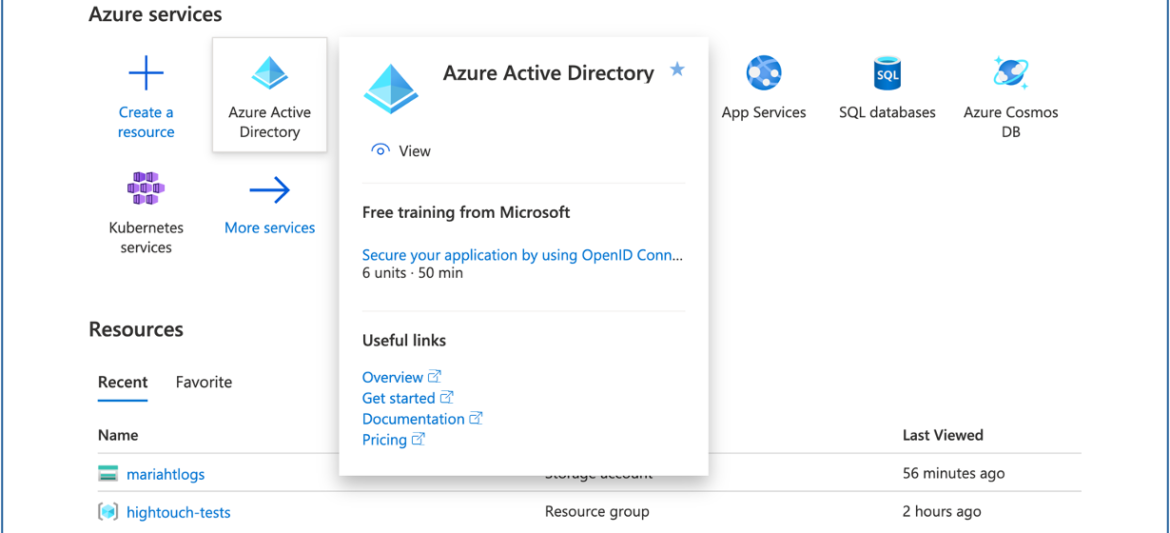Click the '2 hours ago' cell
The width and height of the screenshot is (1170, 533).
point(942,512)
